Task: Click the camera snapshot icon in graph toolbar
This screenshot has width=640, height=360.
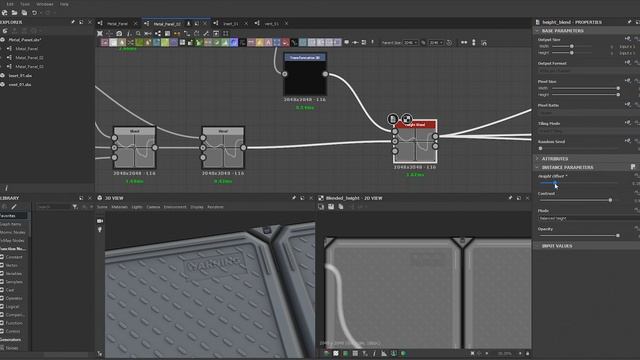Action: [x=119, y=33]
